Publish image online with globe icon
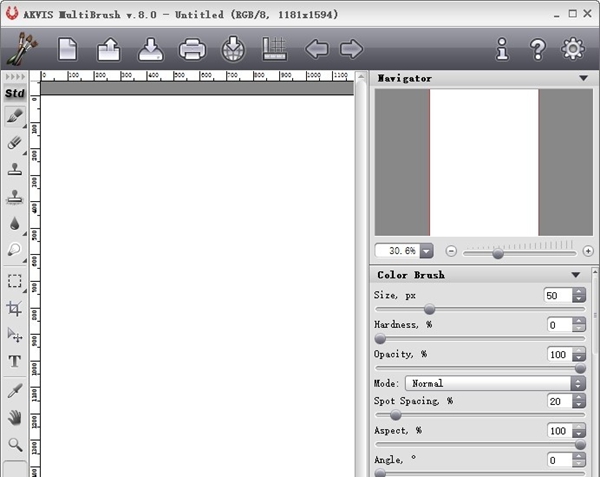 233,49
